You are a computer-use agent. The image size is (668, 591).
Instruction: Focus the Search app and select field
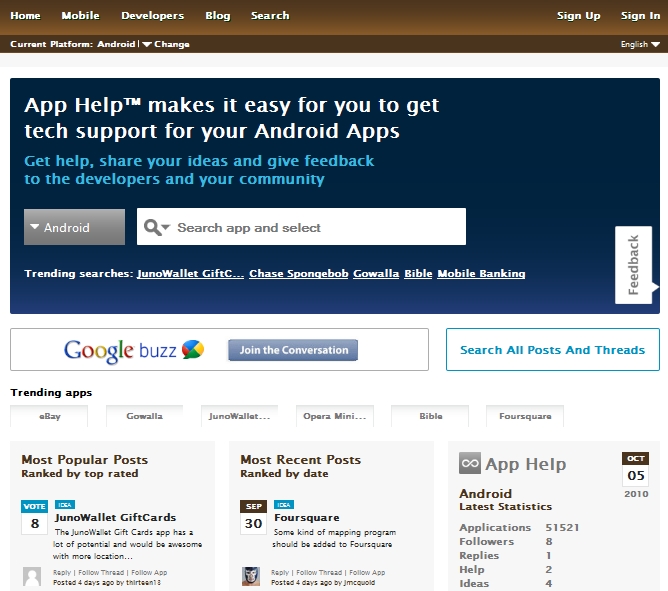pos(301,227)
